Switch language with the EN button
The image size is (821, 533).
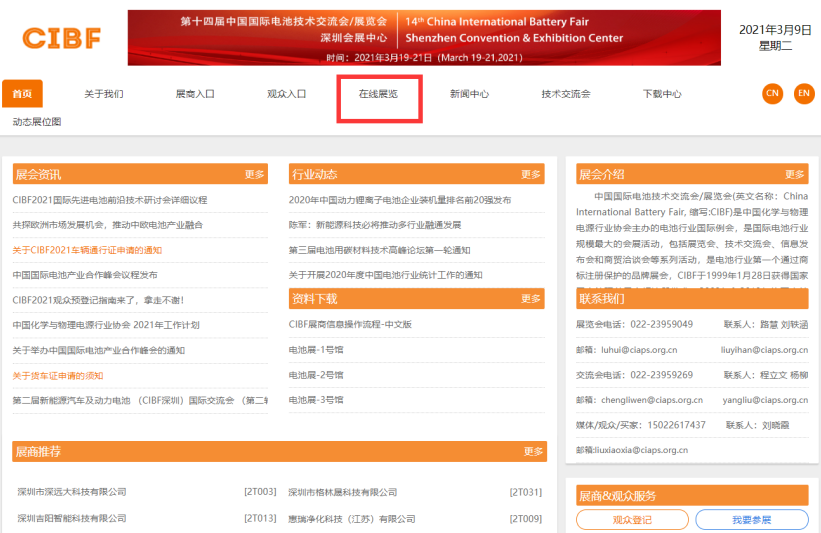(x=804, y=93)
